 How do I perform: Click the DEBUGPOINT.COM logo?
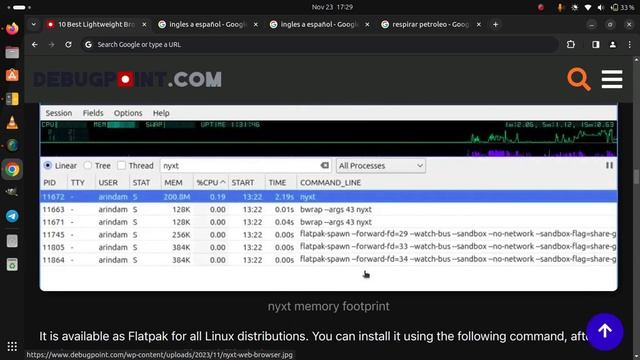(127, 79)
